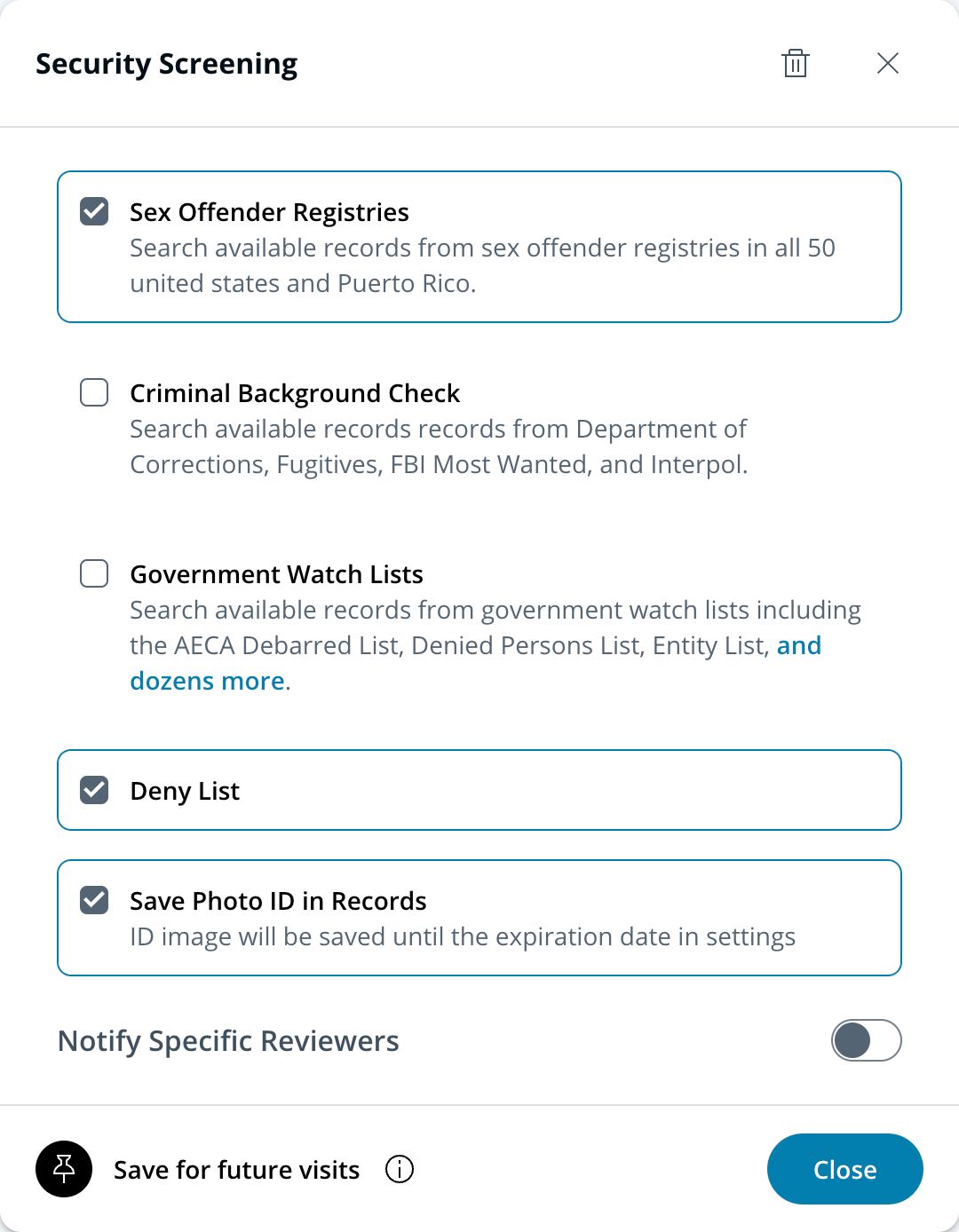Click the Save for future visits label
Viewport: 959px width, 1232px height.
point(236,1170)
